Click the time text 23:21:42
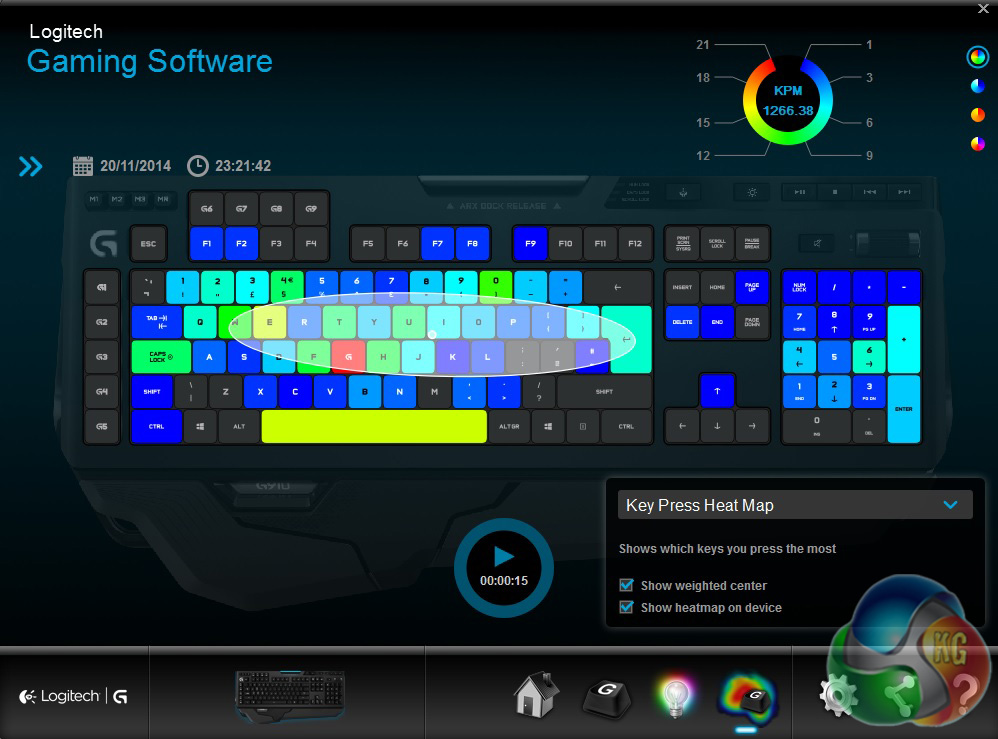Image resolution: width=998 pixels, height=739 pixels. [x=243, y=166]
